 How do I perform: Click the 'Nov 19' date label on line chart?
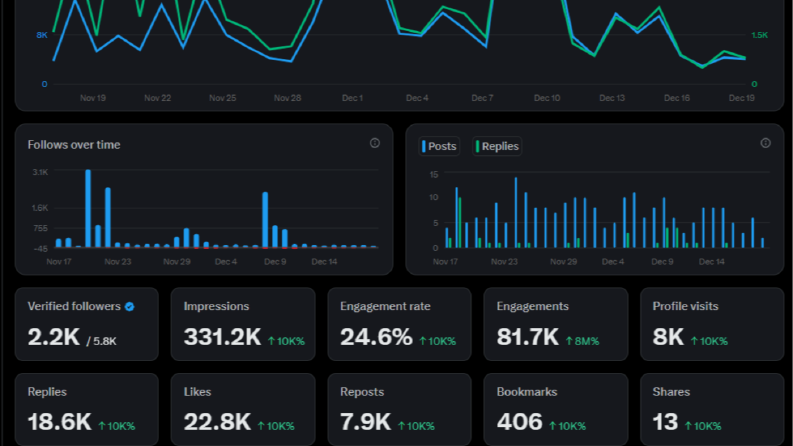(x=93, y=98)
